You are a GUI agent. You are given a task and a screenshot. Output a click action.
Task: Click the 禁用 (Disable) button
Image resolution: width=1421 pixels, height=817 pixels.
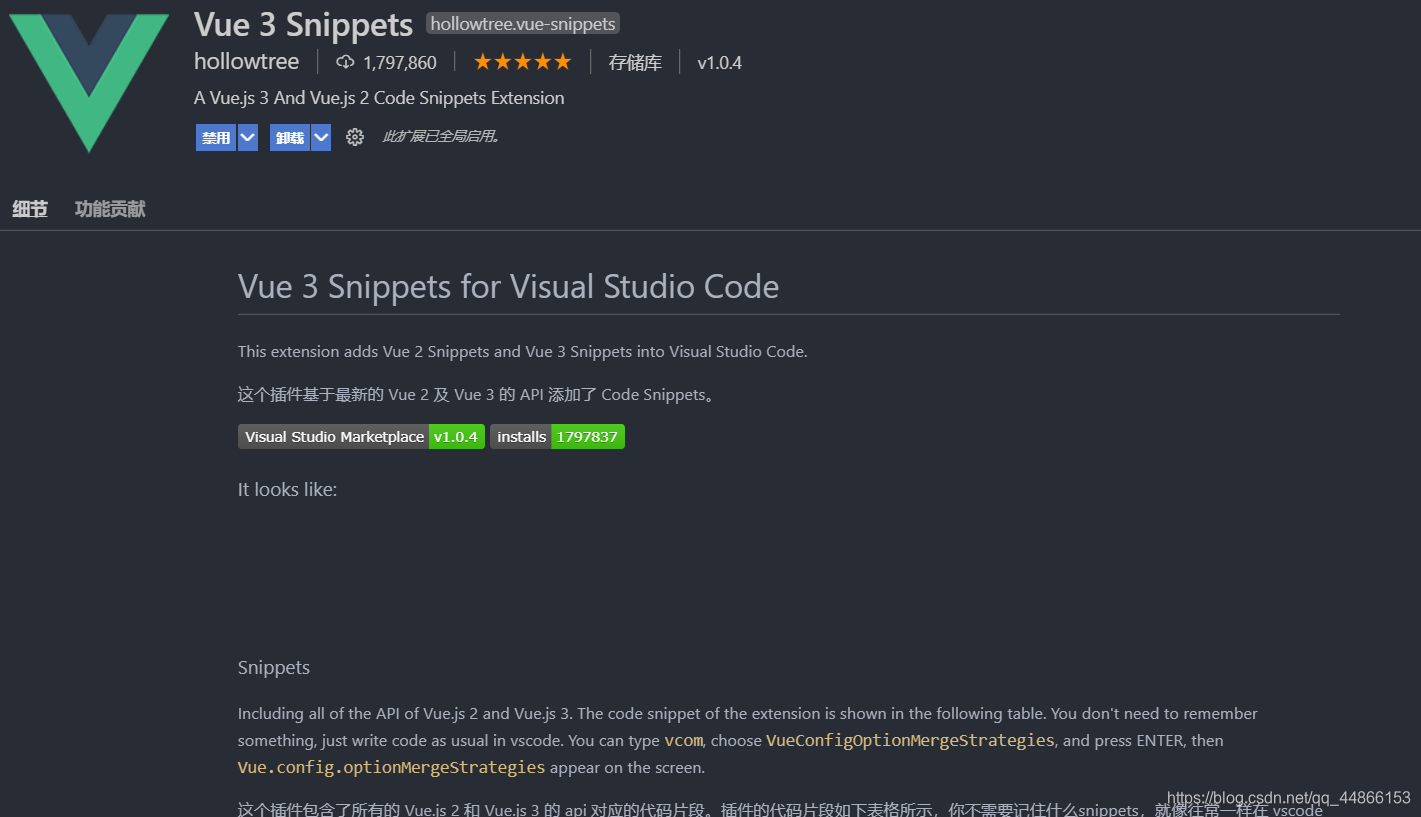(x=216, y=138)
